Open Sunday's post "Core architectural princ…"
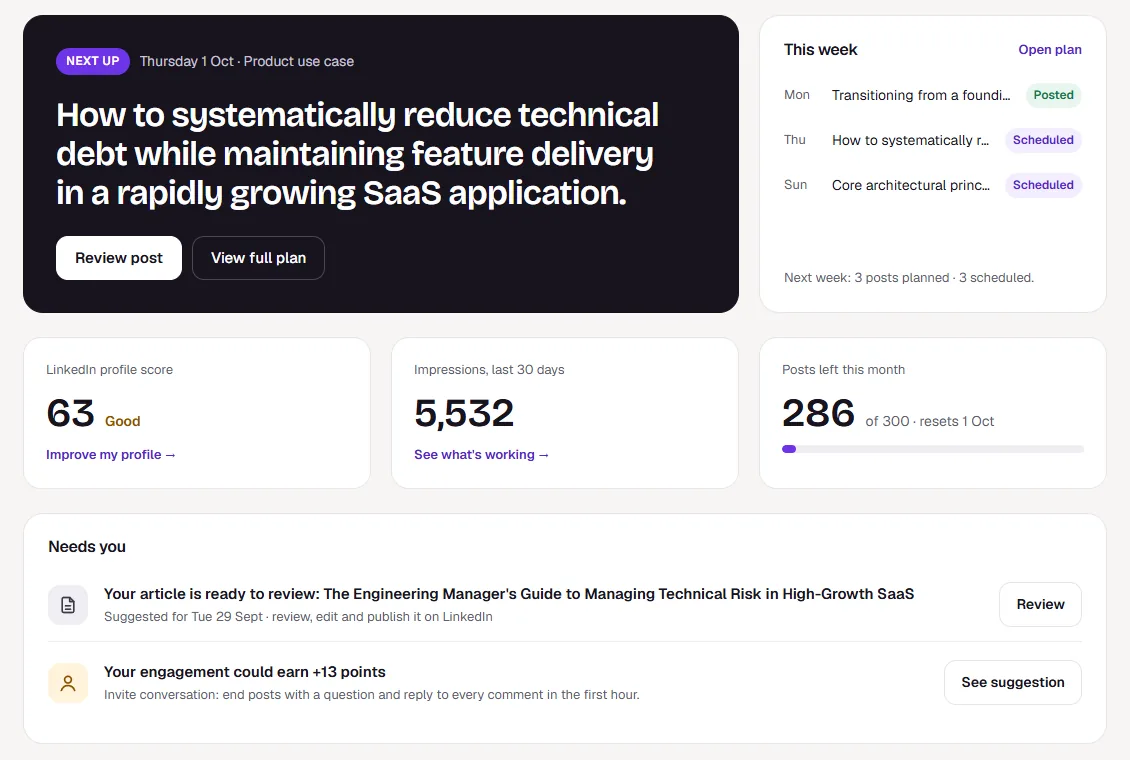 910,185
